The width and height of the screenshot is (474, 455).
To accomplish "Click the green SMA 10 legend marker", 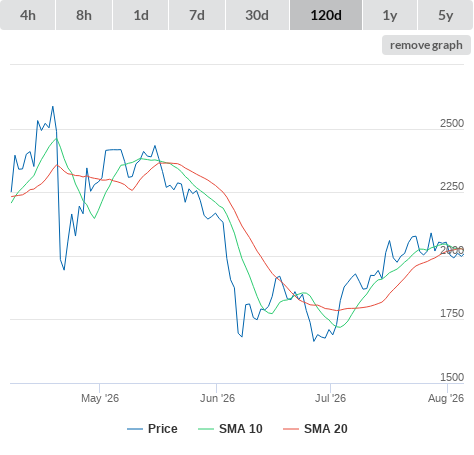I will 206,429.
